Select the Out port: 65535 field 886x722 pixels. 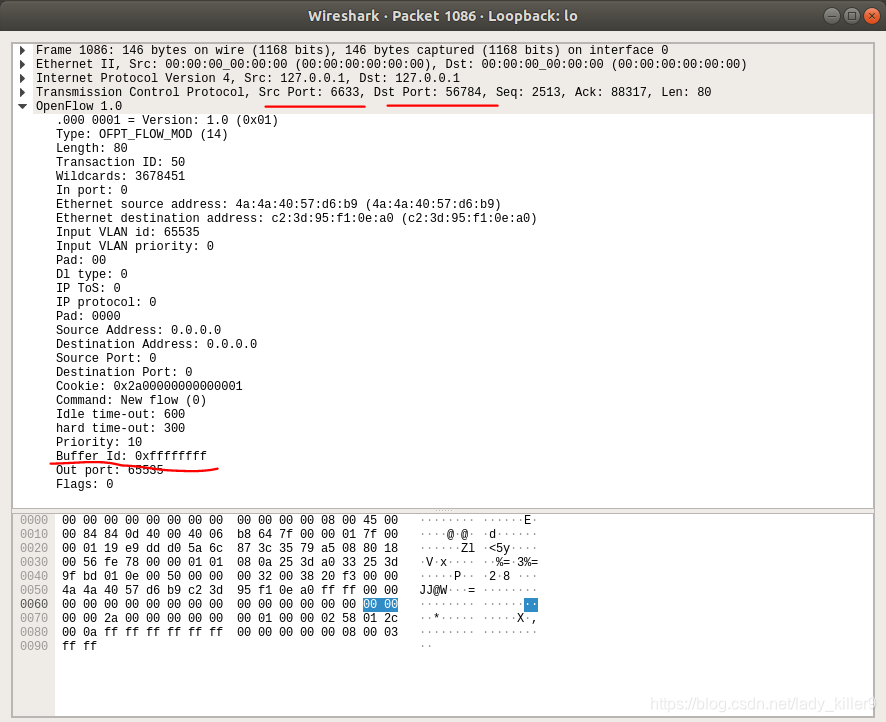pos(110,470)
